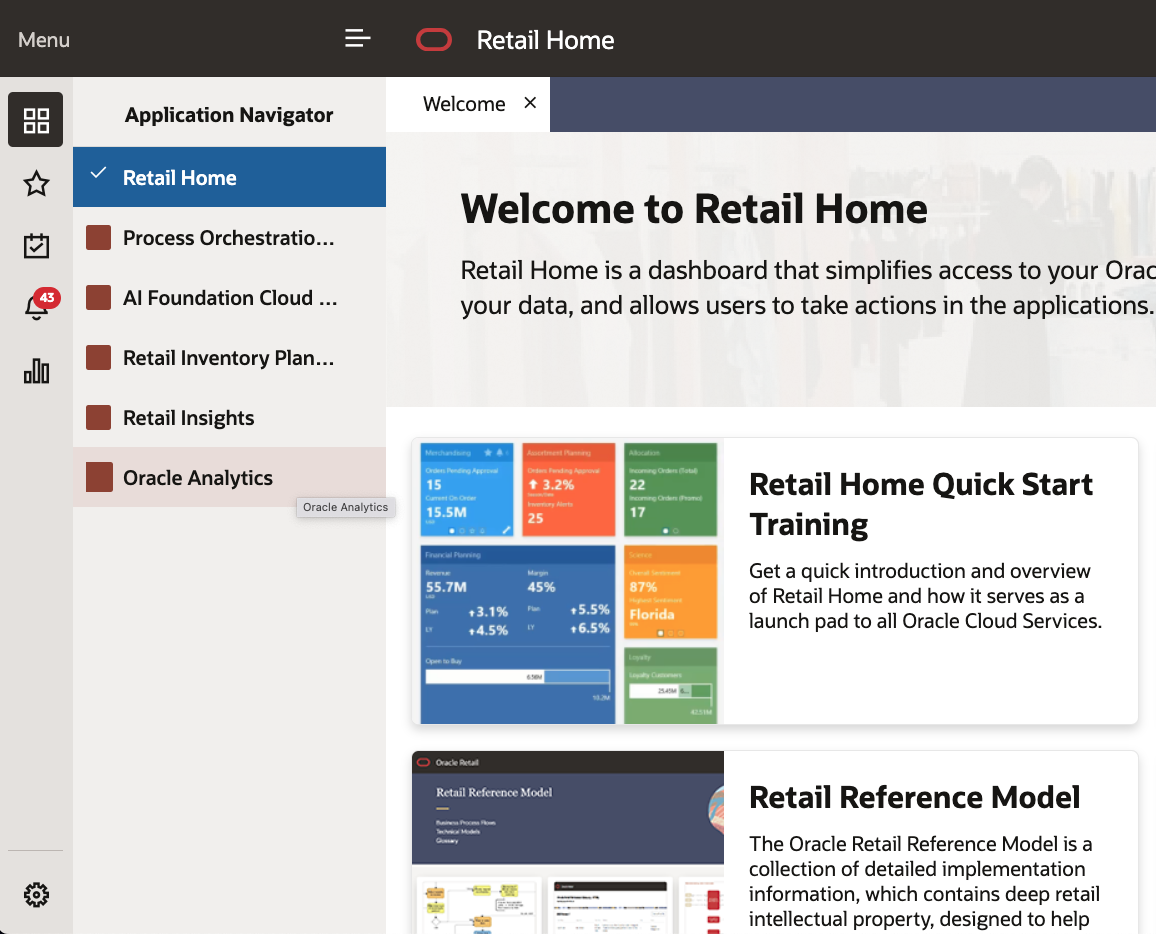1156x934 pixels.
Task: Open the Settings gear icon
Action: (x=36, y=894)
